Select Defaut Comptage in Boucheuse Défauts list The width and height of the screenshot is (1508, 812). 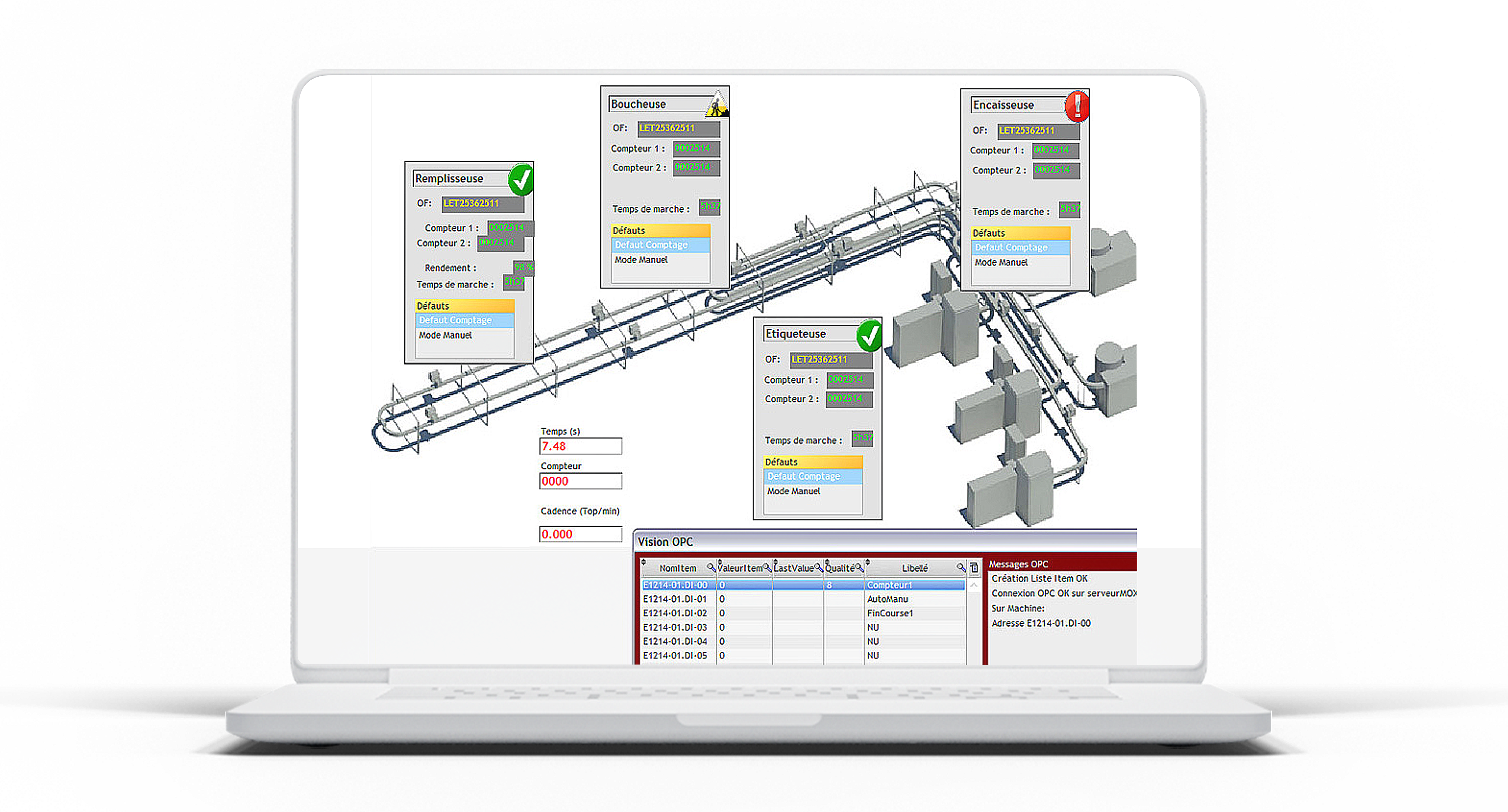(x=660, y=245)
